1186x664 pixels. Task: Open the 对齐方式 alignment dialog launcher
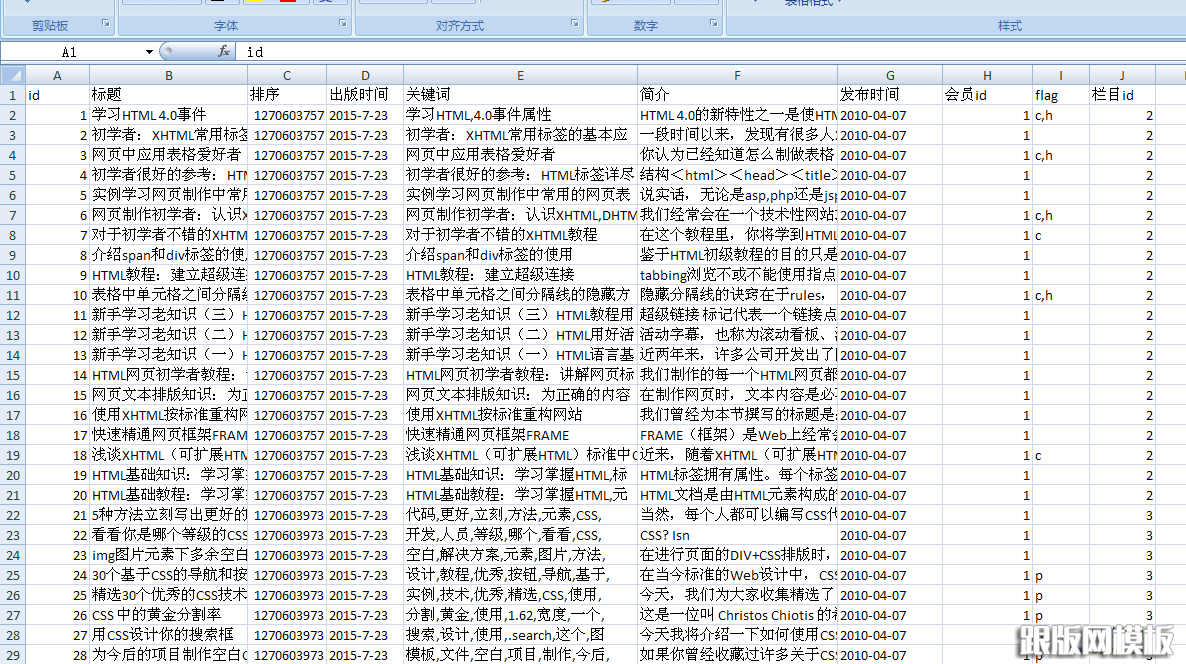tap(575, 24)
